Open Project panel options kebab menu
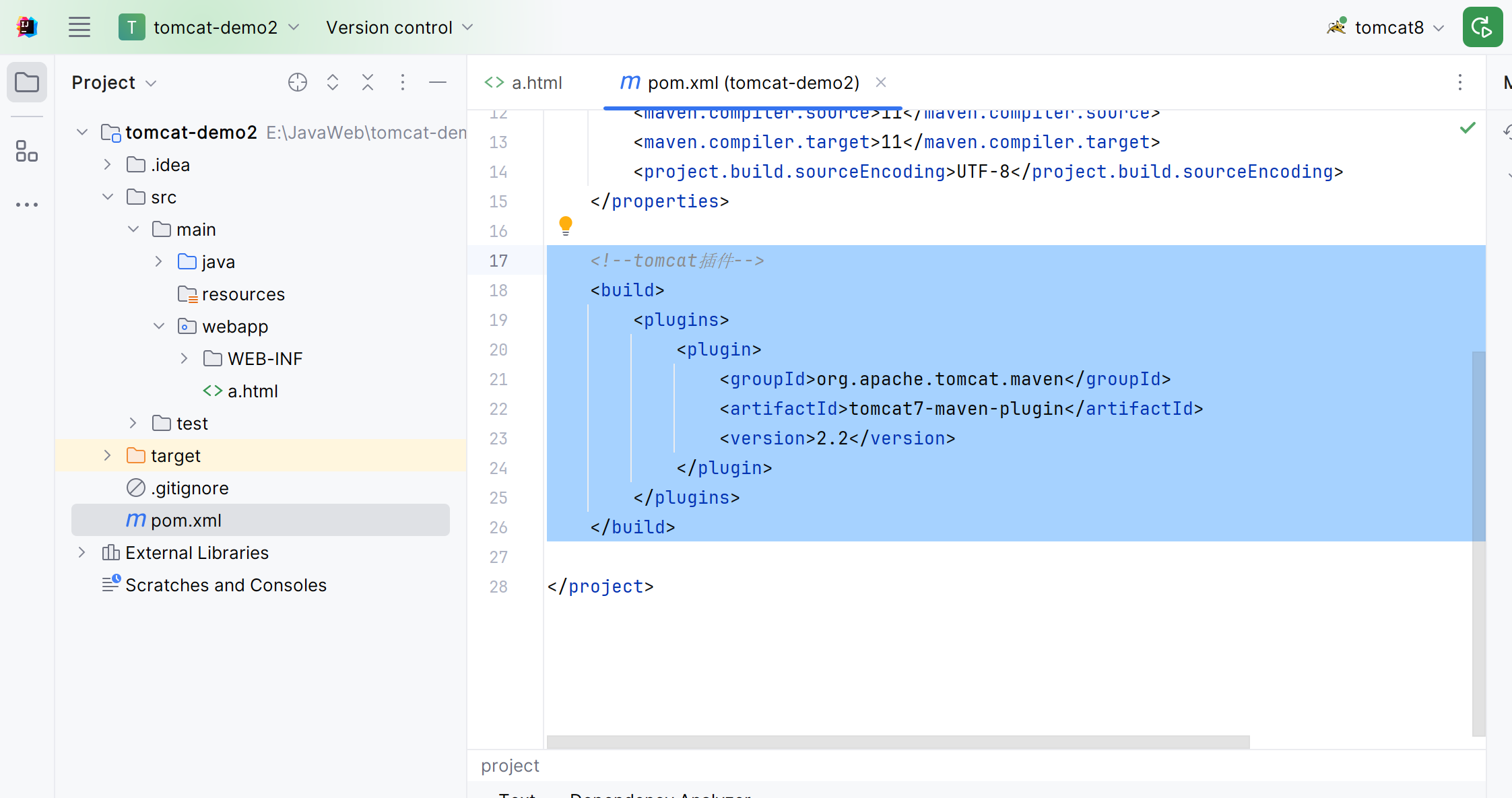Screen dimensions: 1512x798 point(403,82)
